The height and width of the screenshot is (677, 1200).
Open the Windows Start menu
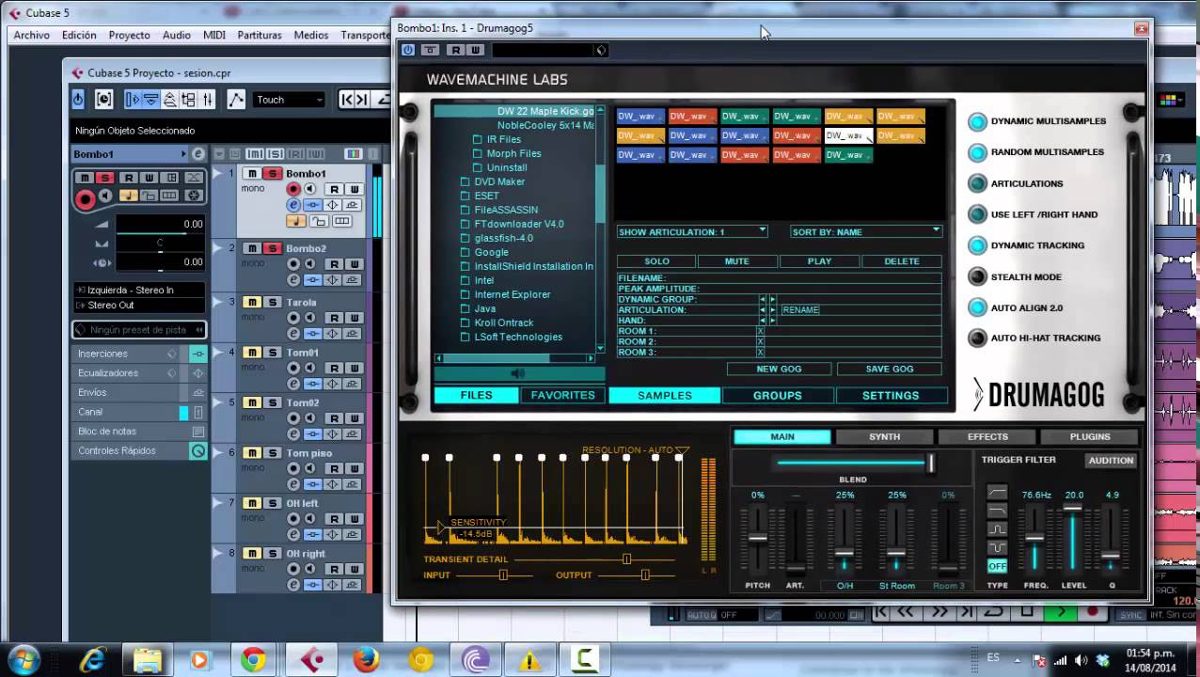[22, 659]
